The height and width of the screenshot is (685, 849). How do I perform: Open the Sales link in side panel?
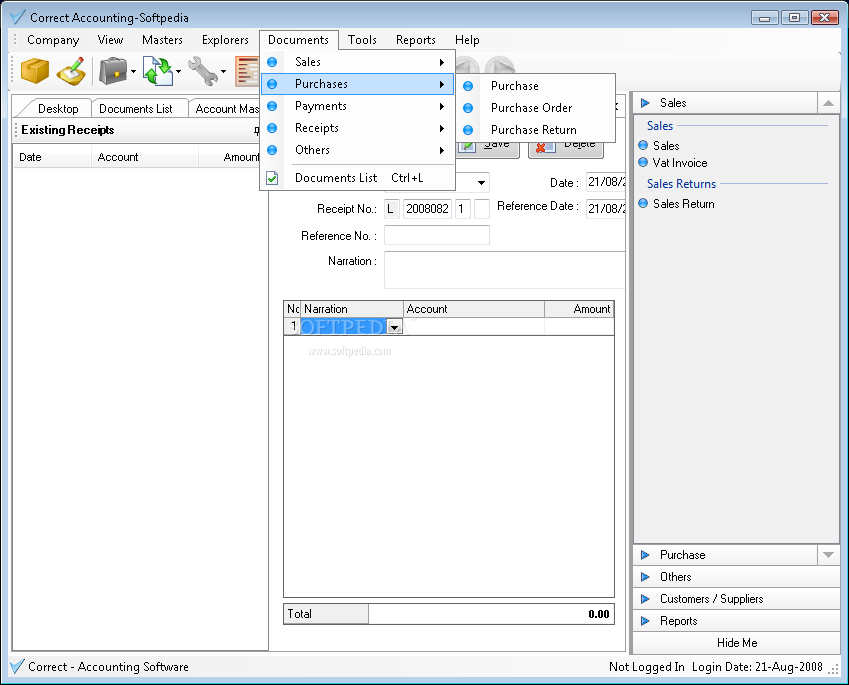tap(666, 146)
